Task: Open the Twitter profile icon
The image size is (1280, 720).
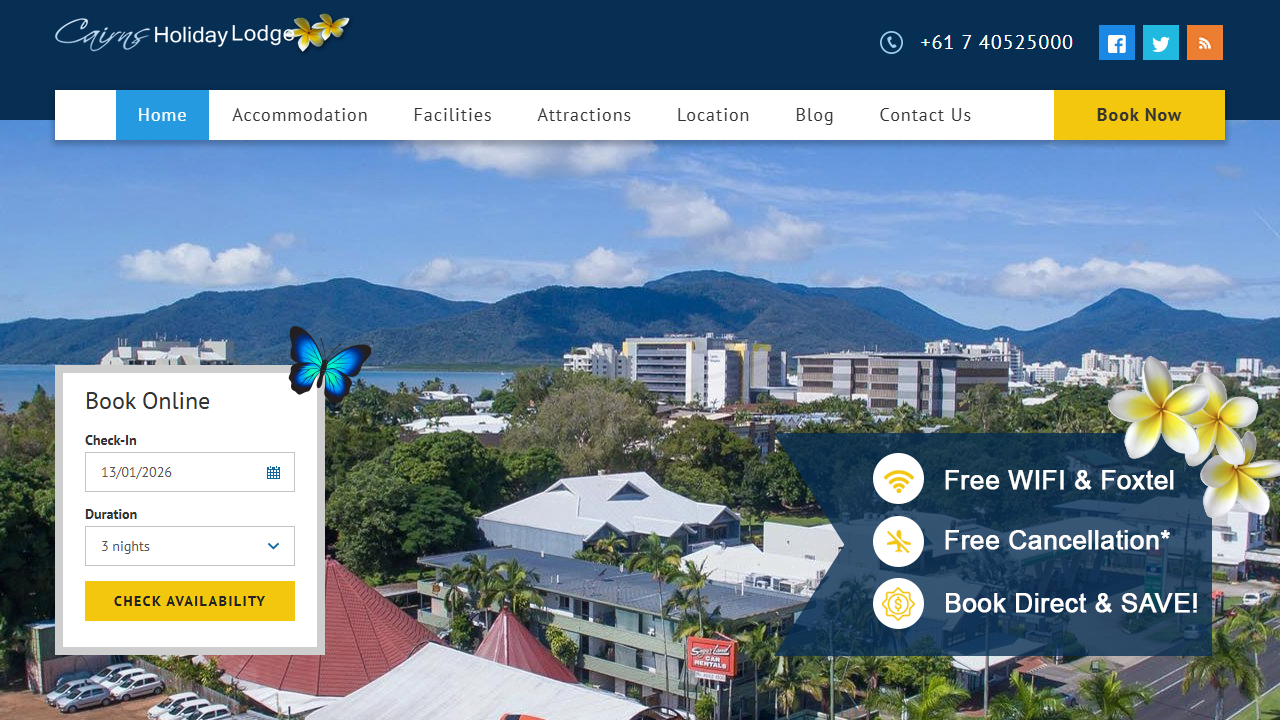Action: pos(1161,43)
